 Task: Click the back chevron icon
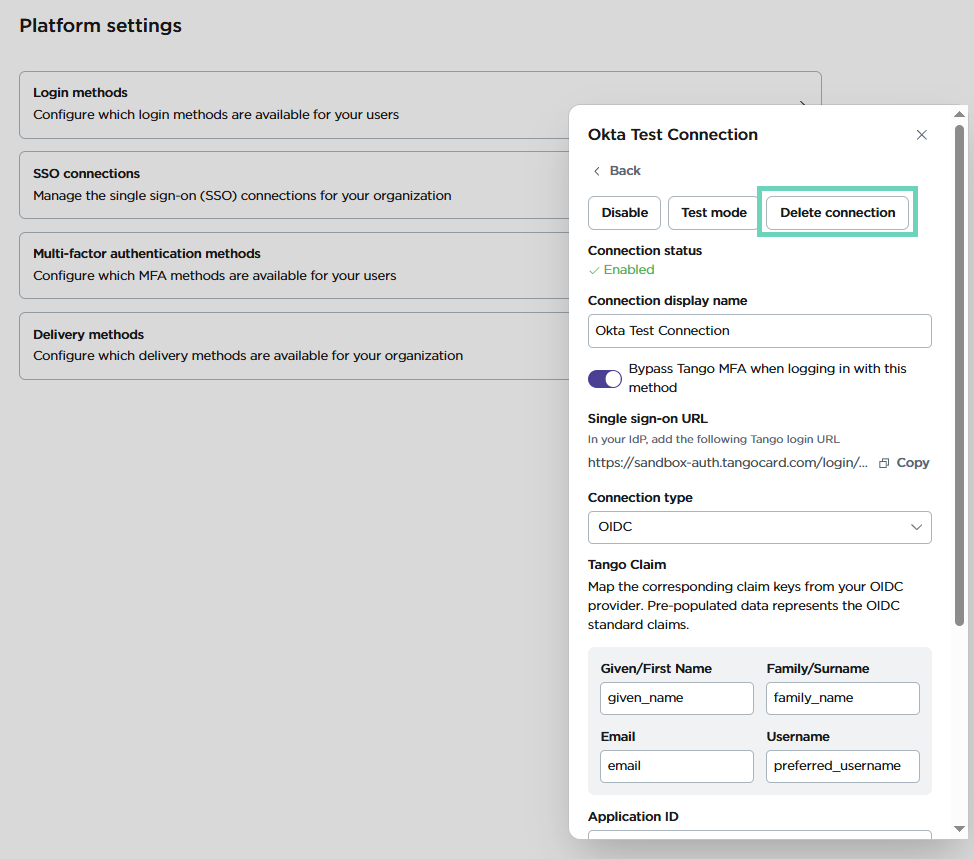[596, 171]
